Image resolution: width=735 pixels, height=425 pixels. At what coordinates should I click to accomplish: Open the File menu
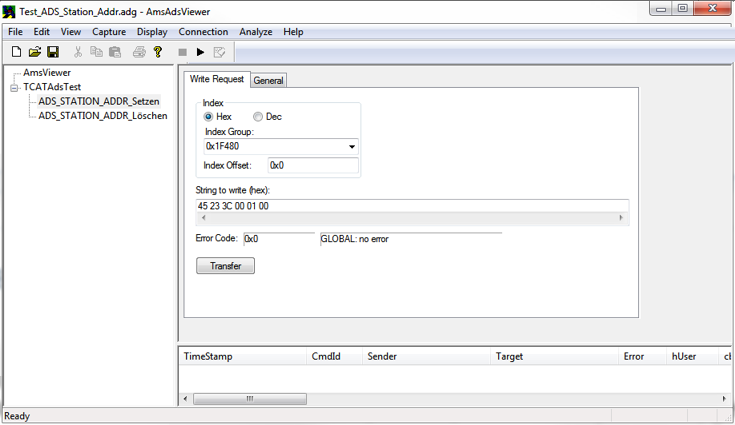tap(15, 32)
